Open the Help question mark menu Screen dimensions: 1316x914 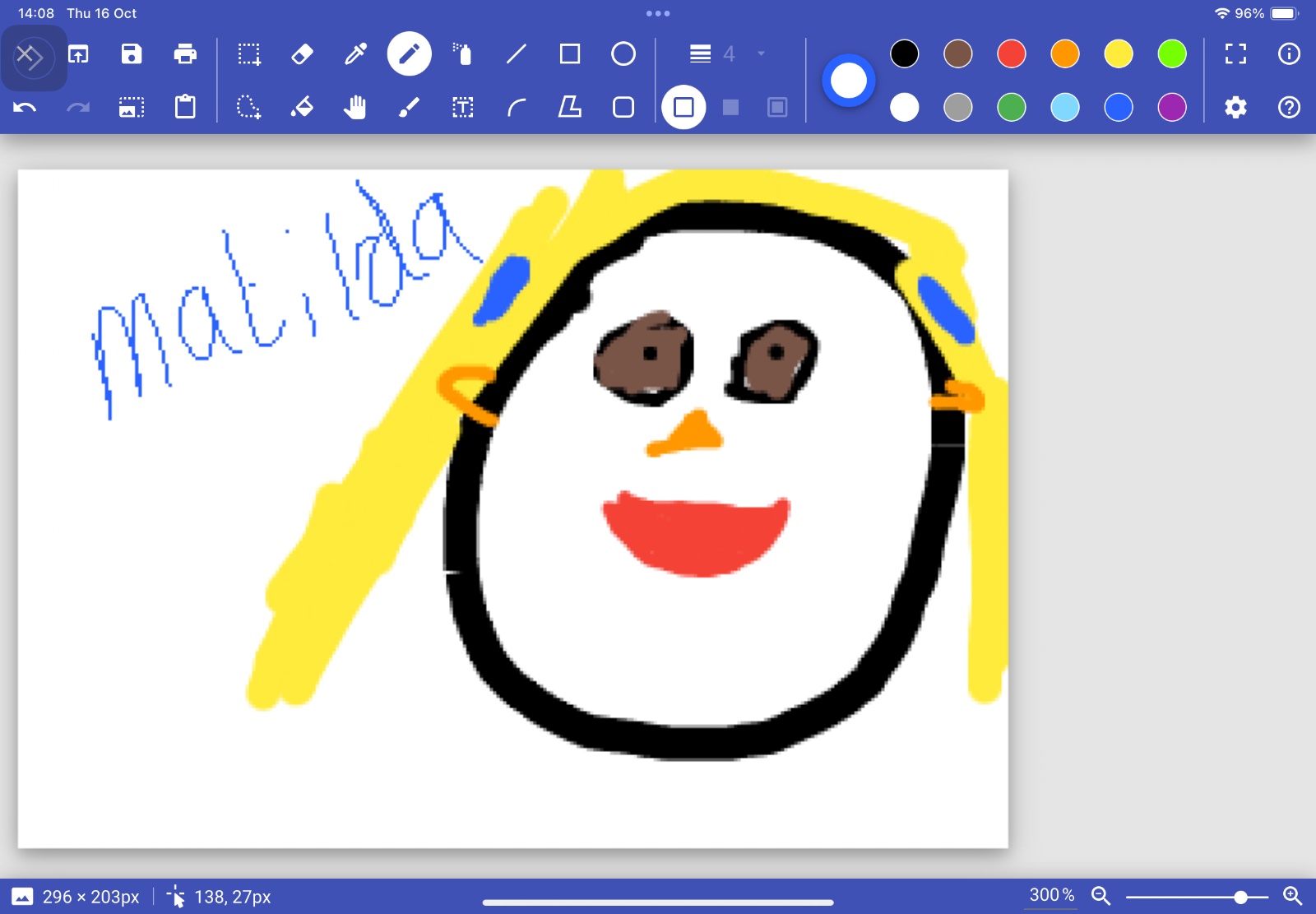[x=1289, y=107]
